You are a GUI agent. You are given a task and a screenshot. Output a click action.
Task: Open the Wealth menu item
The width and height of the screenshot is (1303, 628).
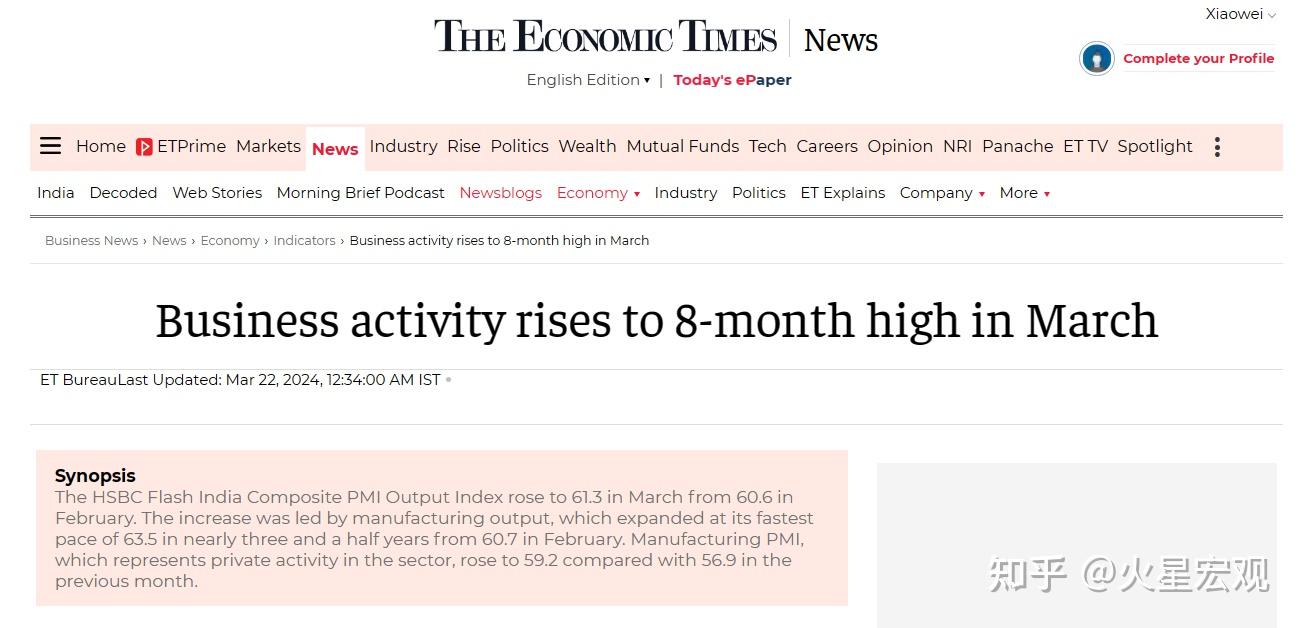pyautogui.click(x=587, y=146)
